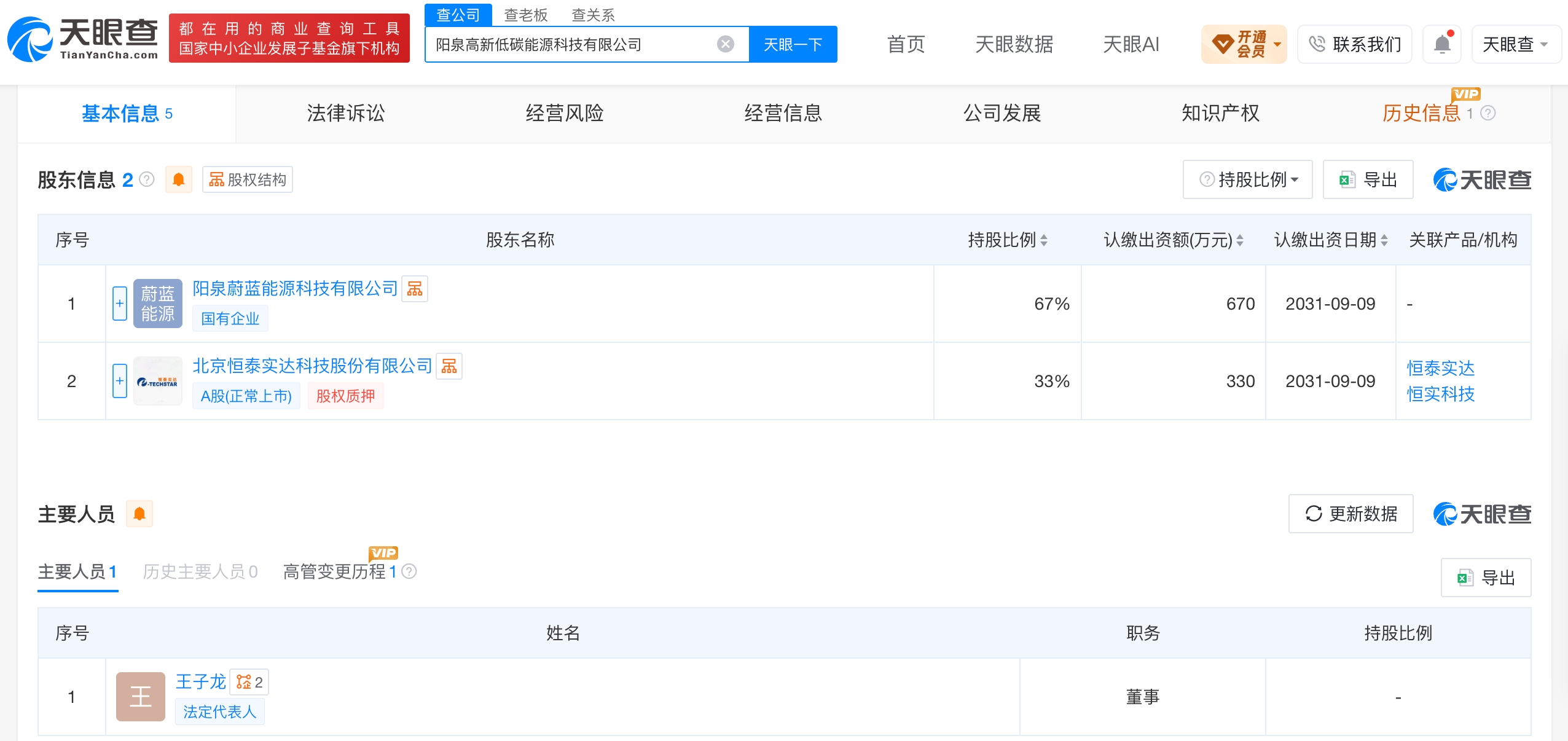This screenshot has width=1568, height=741.
Task: Click the help icon next to 股东信息
Action: click(147, 179)
